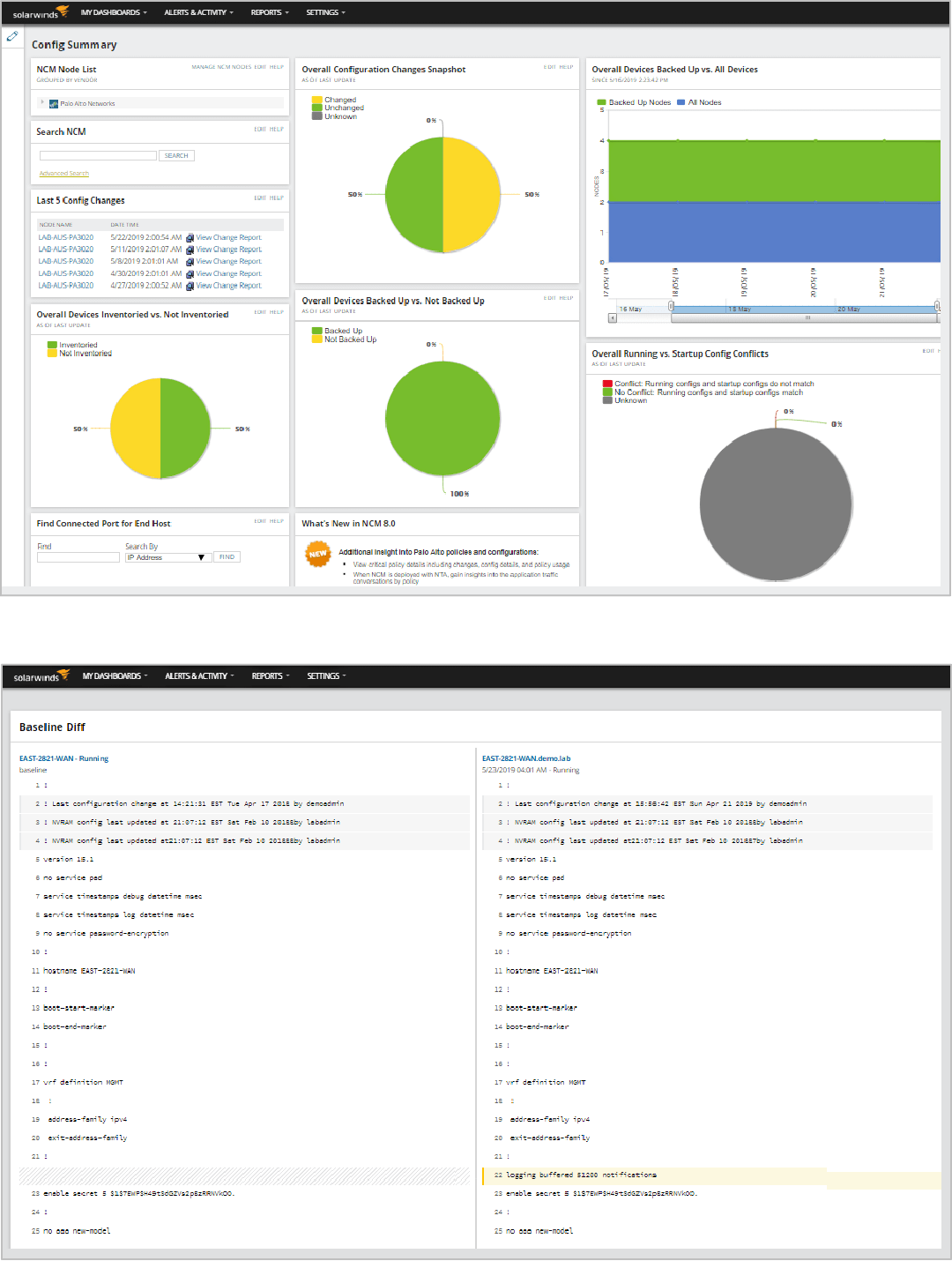Click the gray Unknown conflicts pie
This screenshot has height=1261, width=952.
[776, 504]
